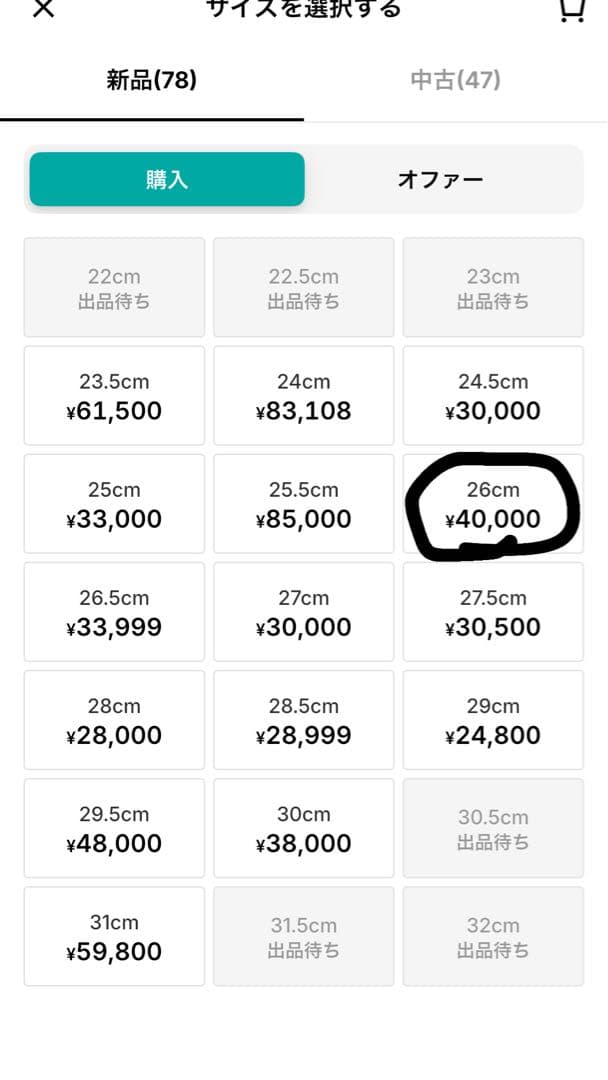This screenshot has width=608, height=1080.
Task: Pick size 31cm for ¥59,800
Action: 114,936
